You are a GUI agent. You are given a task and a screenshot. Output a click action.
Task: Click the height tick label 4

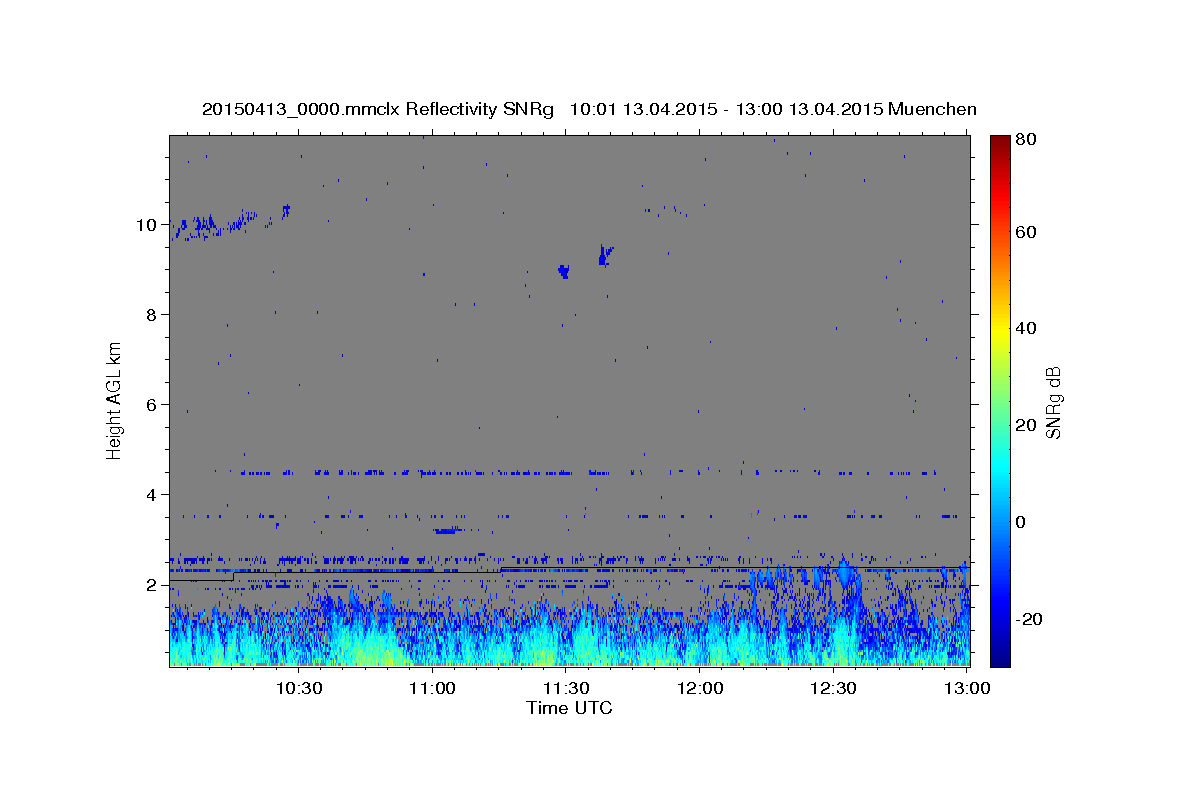tap(152, 495)
